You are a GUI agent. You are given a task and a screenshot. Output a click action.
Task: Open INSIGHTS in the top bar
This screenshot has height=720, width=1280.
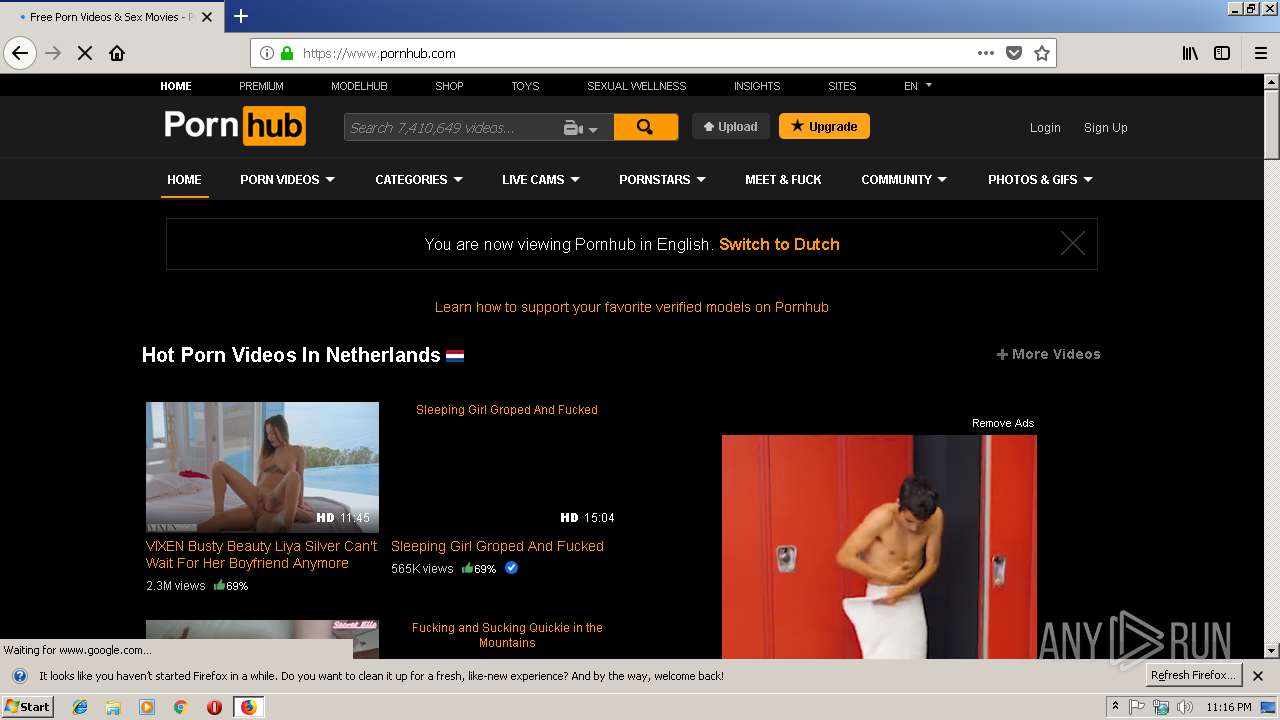point(757,86)
